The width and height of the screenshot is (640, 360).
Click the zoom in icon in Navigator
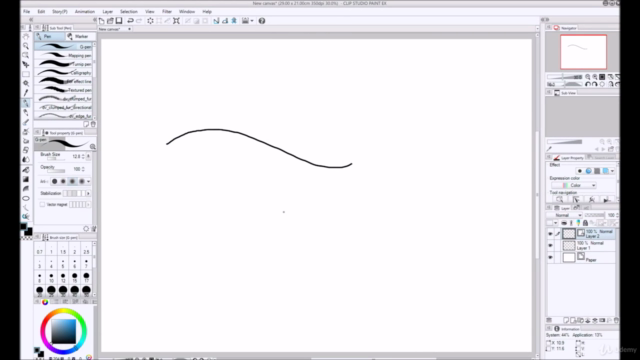click(595, 77)
